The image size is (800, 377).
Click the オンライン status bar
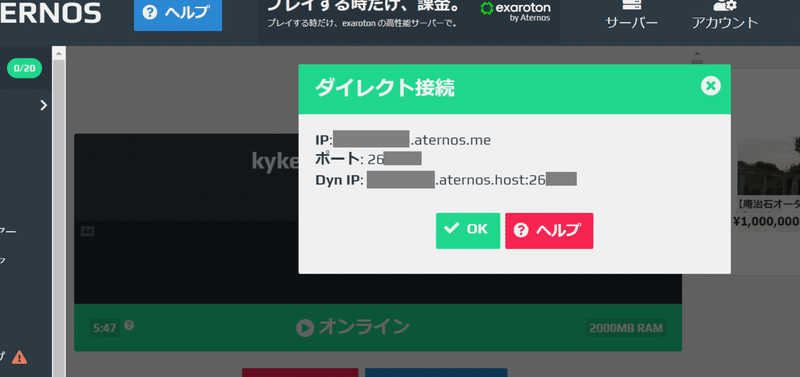tap(378, 328)
